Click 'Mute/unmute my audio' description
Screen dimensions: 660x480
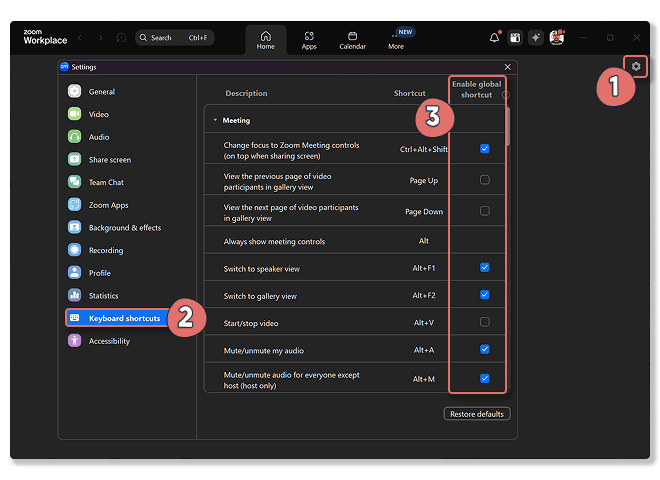click(263, 350)
